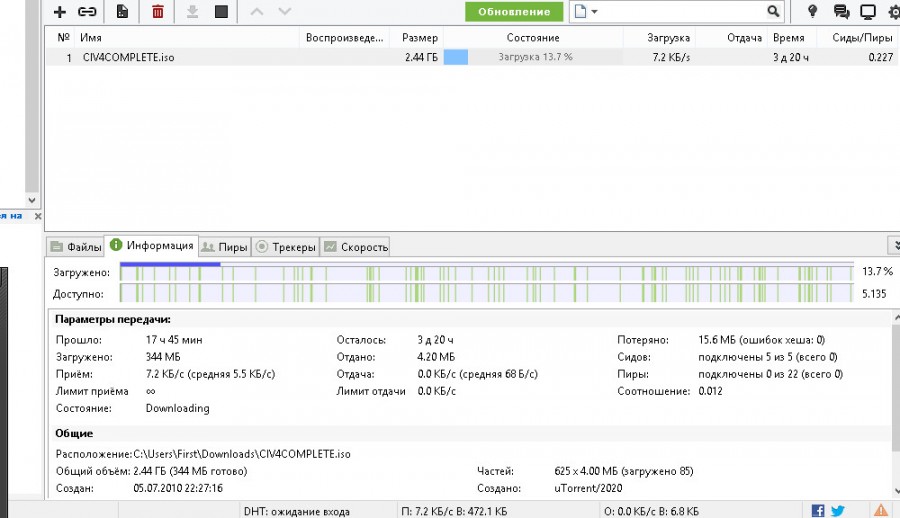Click the info panel vertical scrollbar thumb
Image resolution: width=900 pixels, height=518 pixels.
pyautogui.click(x=896, y=388)
